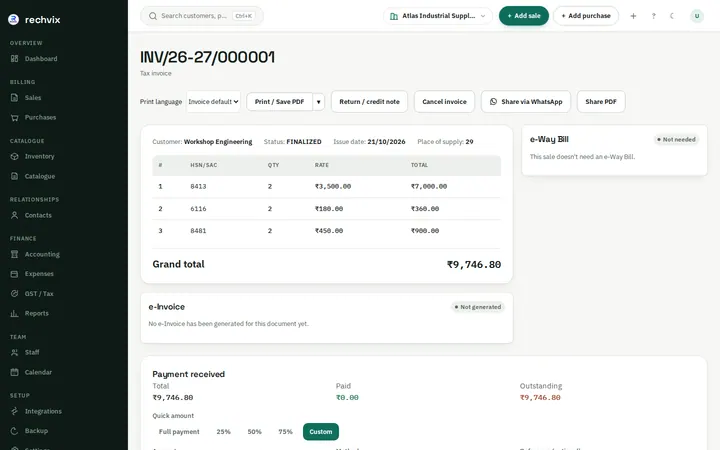Image resolution: width=720 pixels, height=450 pixels.
Task: Open the Calendar icon
Action: pos(15,372)
